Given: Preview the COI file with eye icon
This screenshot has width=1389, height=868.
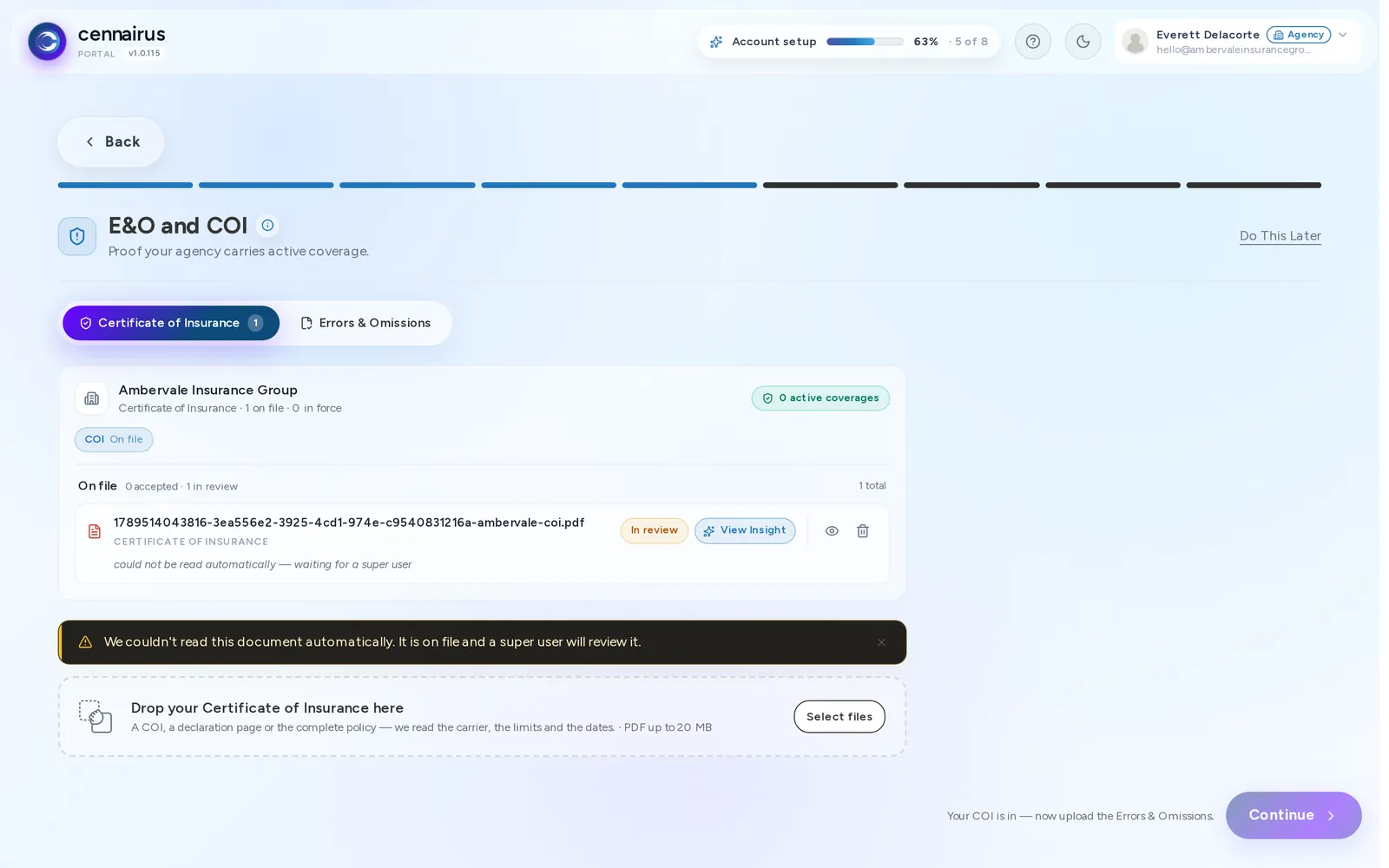Looking at the screenshot, I should (832, 531).
